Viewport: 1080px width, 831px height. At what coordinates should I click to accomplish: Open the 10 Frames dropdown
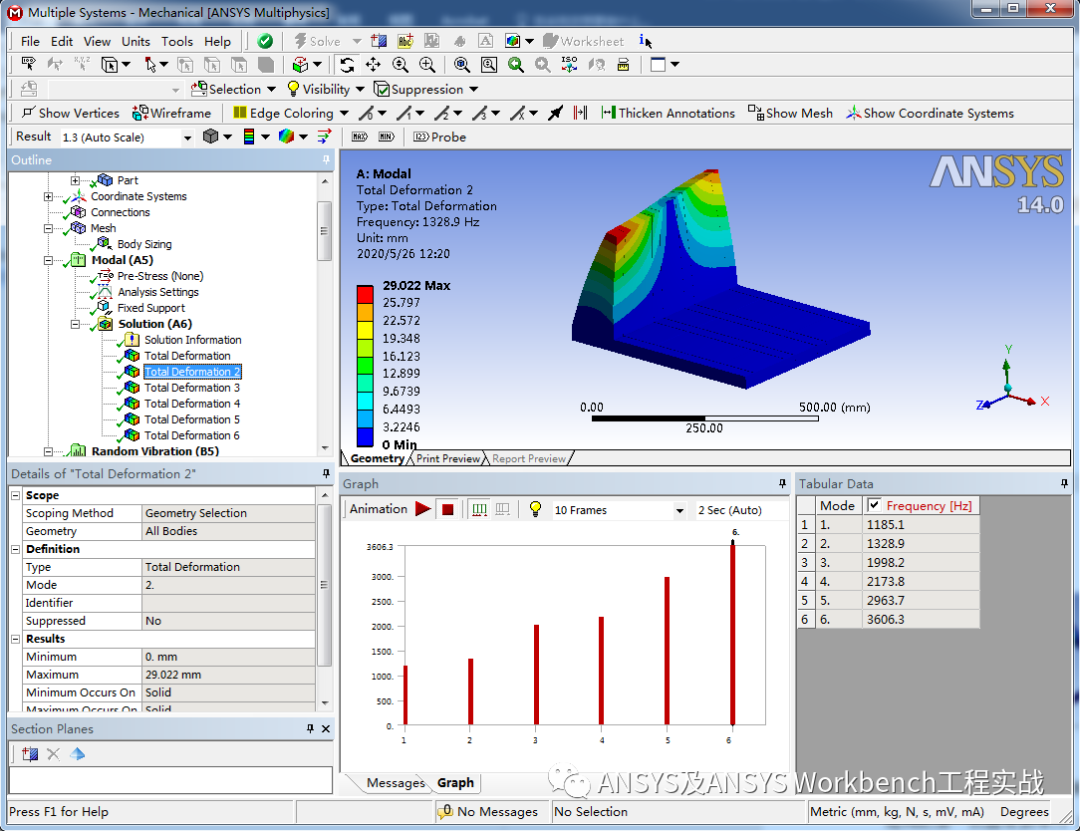(680, 511)
